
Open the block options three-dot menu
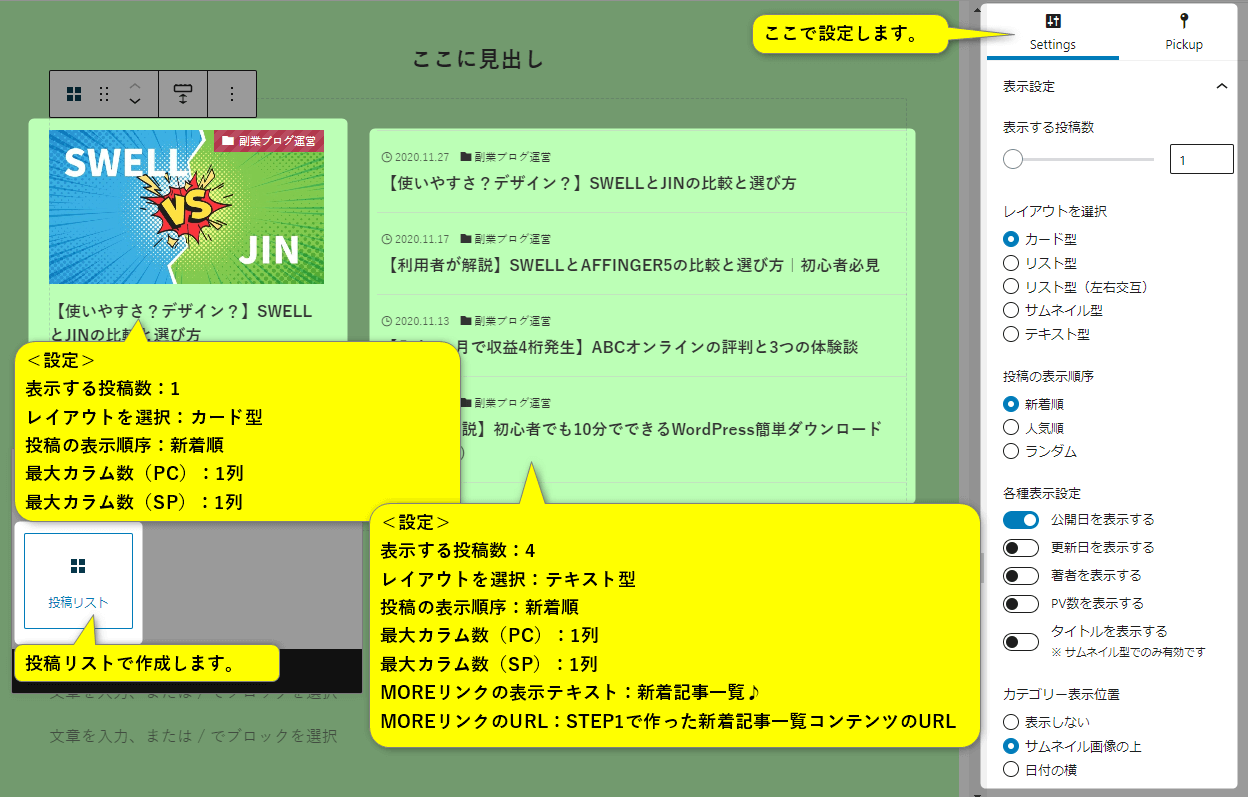click(x=232, y=94)
